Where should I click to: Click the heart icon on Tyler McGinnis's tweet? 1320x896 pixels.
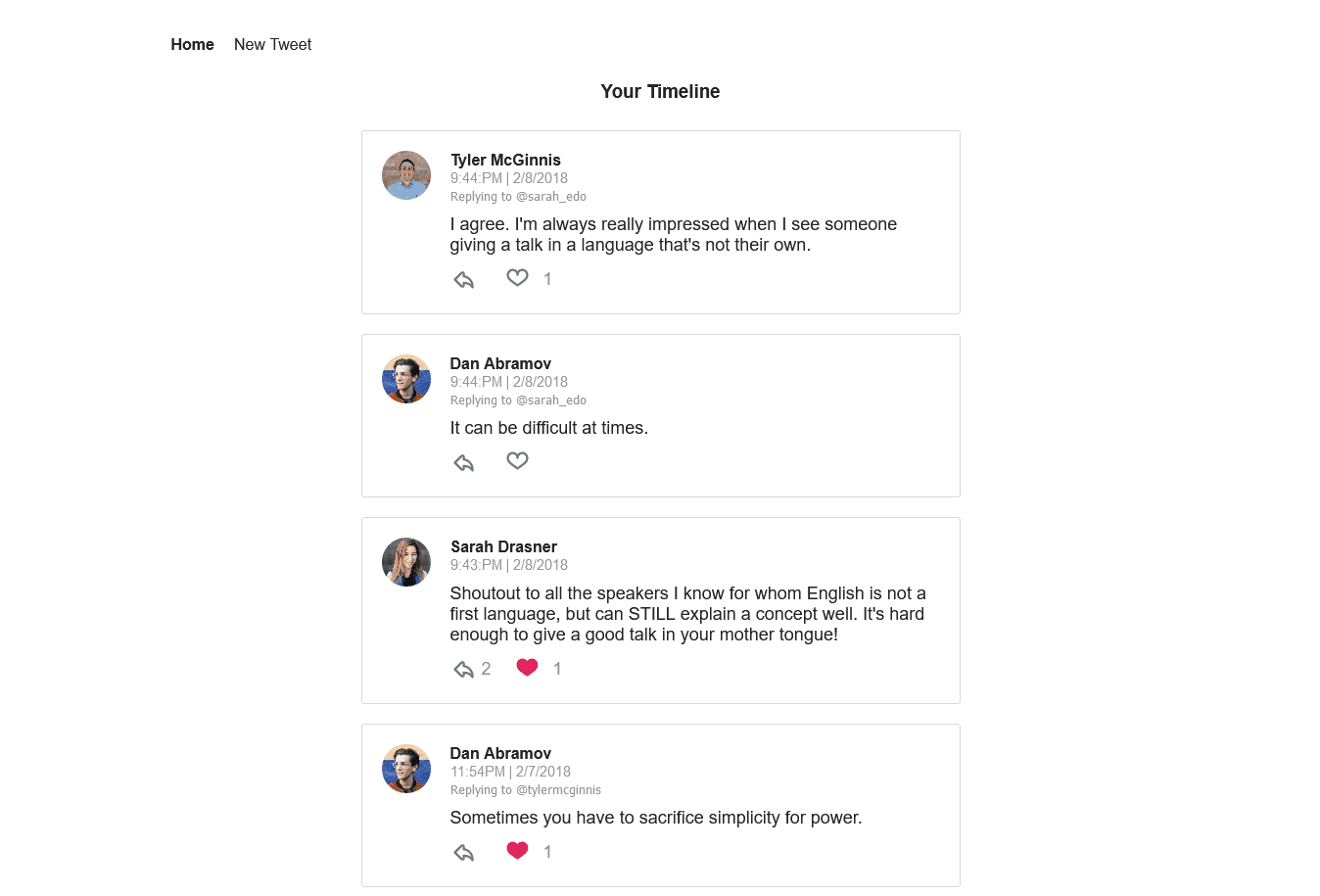tap(517, 277)
